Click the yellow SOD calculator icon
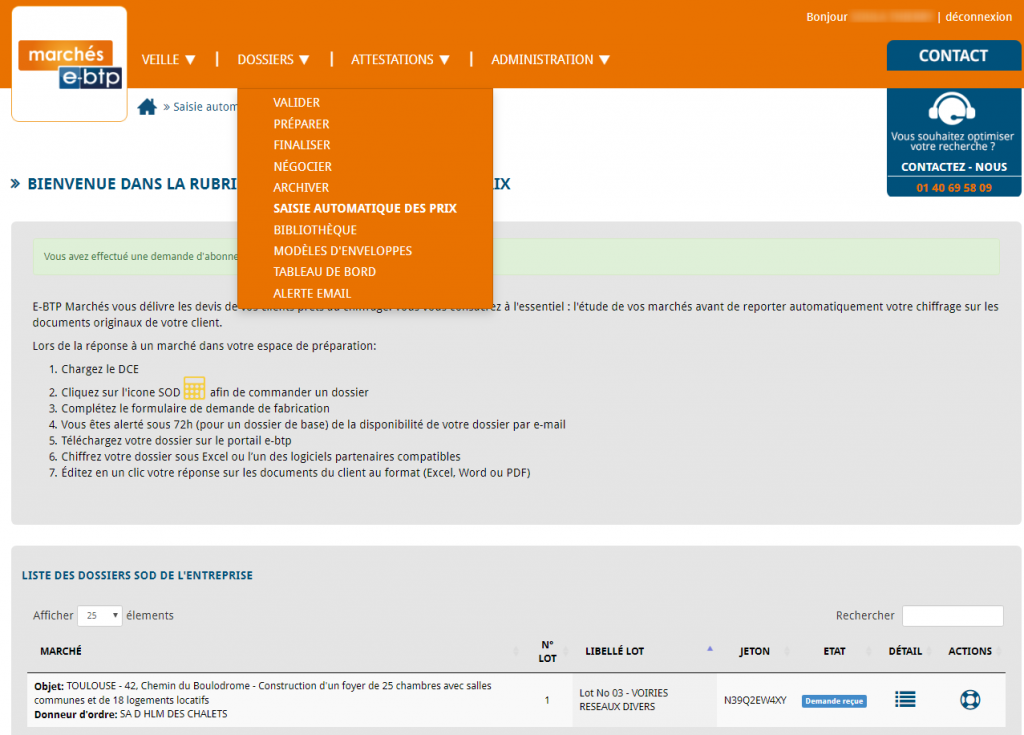This screenshot has width=1024, height=735. click(195, 388)
